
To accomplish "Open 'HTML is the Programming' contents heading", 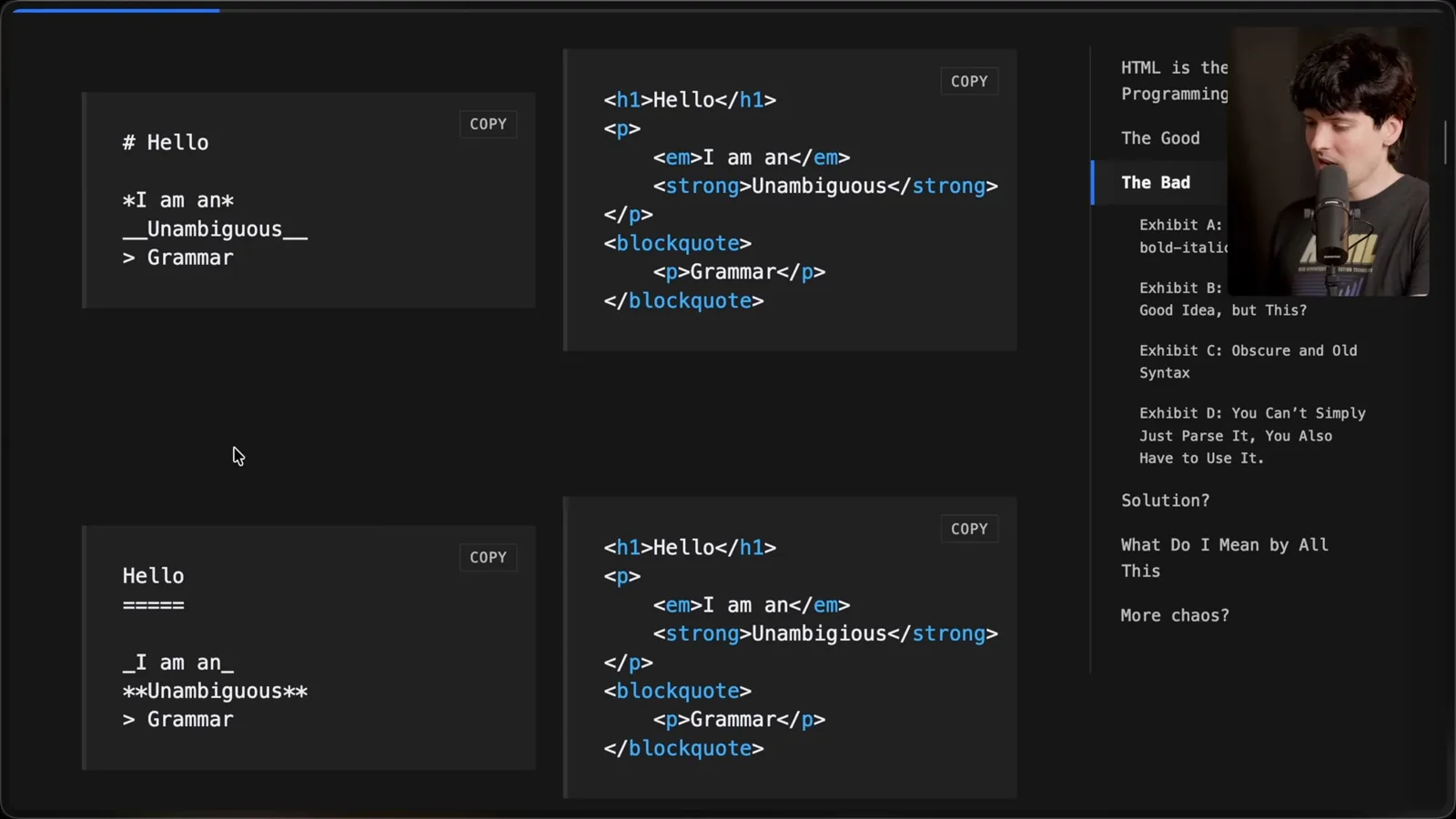I will pos(1175,80).
